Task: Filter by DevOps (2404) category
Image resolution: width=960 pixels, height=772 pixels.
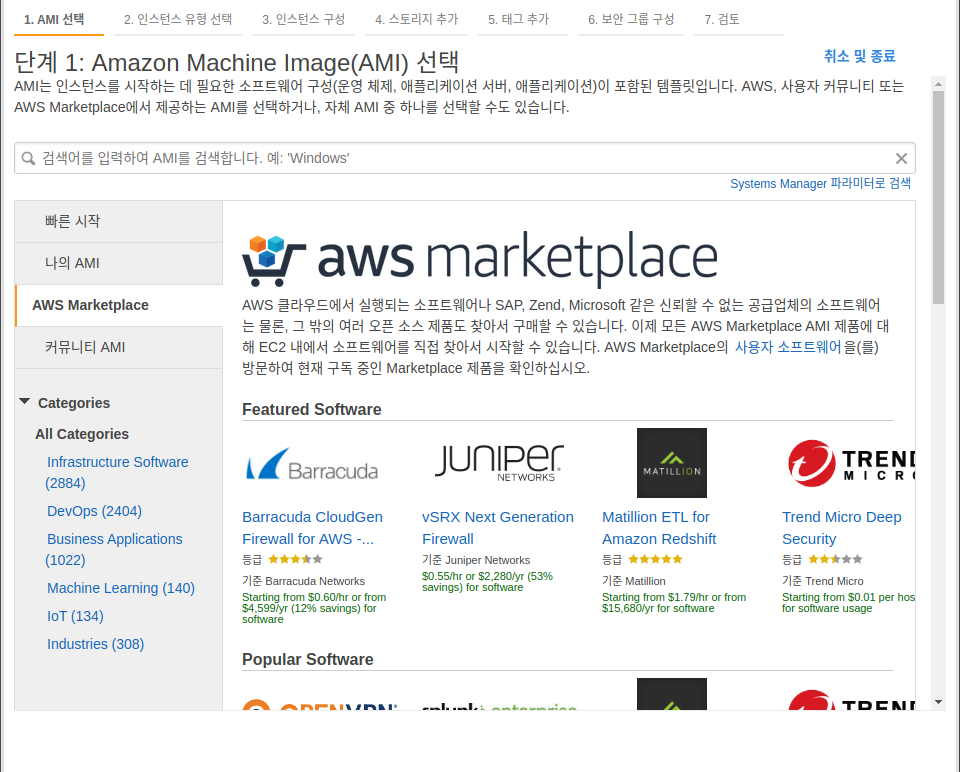Action: click(x=94, y=511)
